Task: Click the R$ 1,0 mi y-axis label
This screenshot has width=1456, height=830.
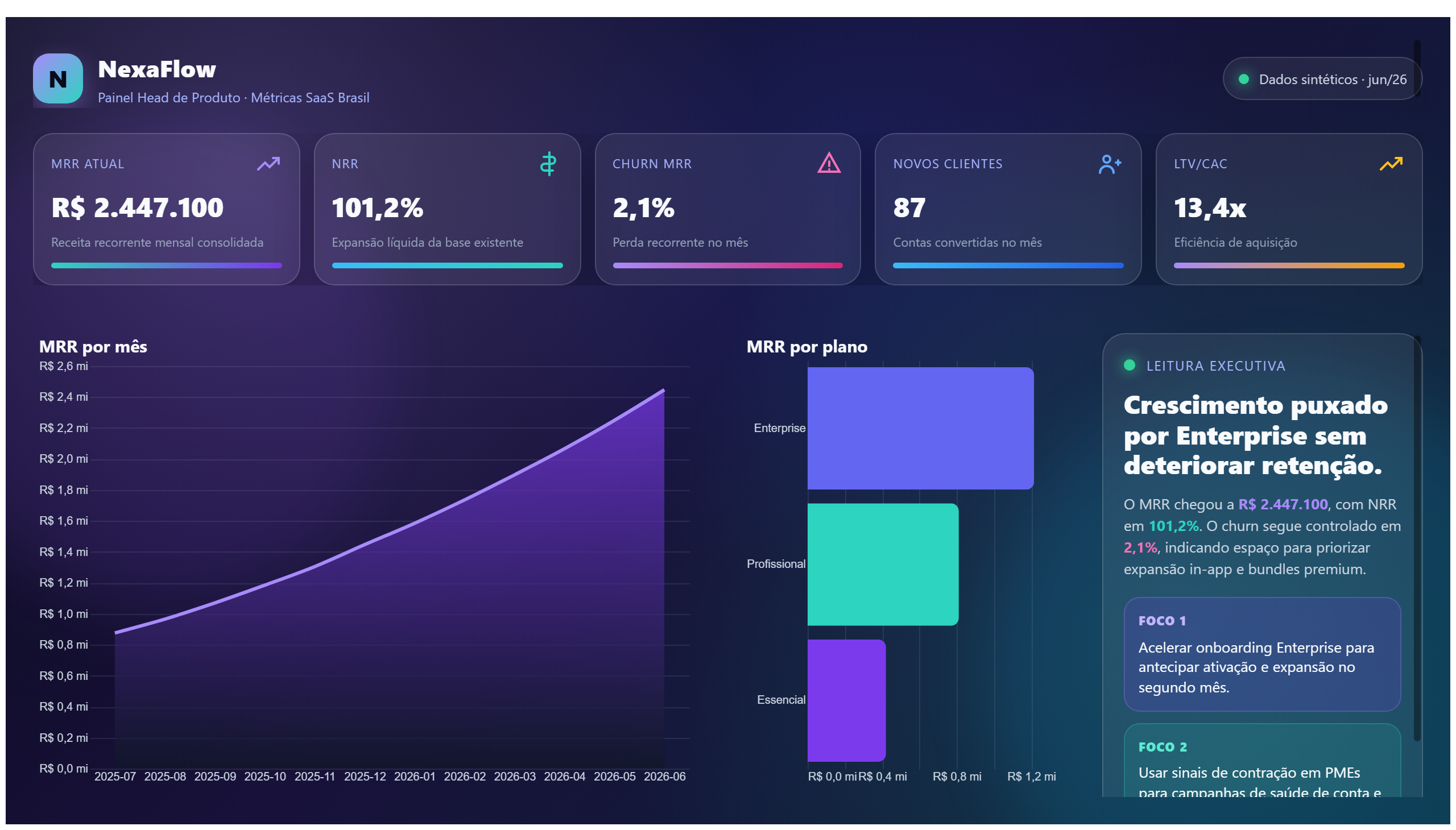Action: [64, 614]
